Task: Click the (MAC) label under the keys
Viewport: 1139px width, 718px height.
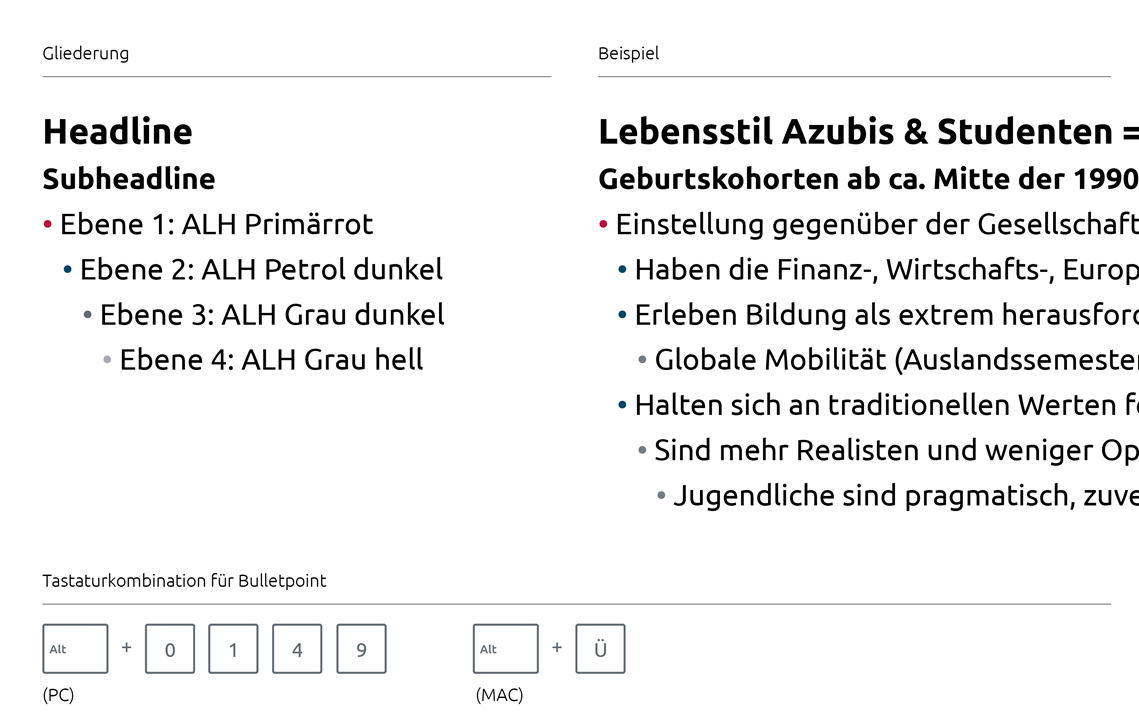Action: tap(499, 694)
